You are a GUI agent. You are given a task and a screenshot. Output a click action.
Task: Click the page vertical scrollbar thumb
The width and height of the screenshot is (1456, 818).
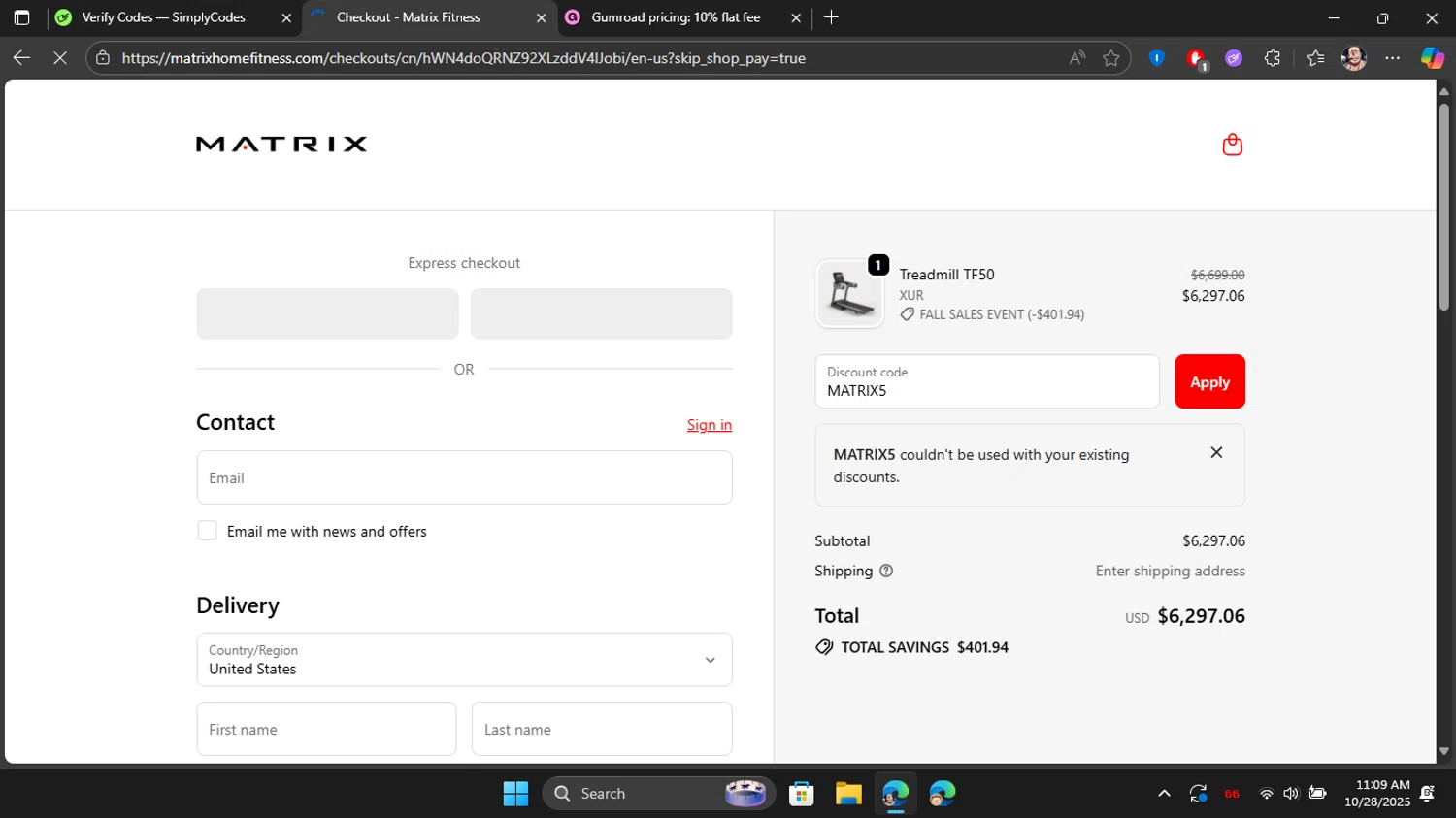pos(1443,206)
